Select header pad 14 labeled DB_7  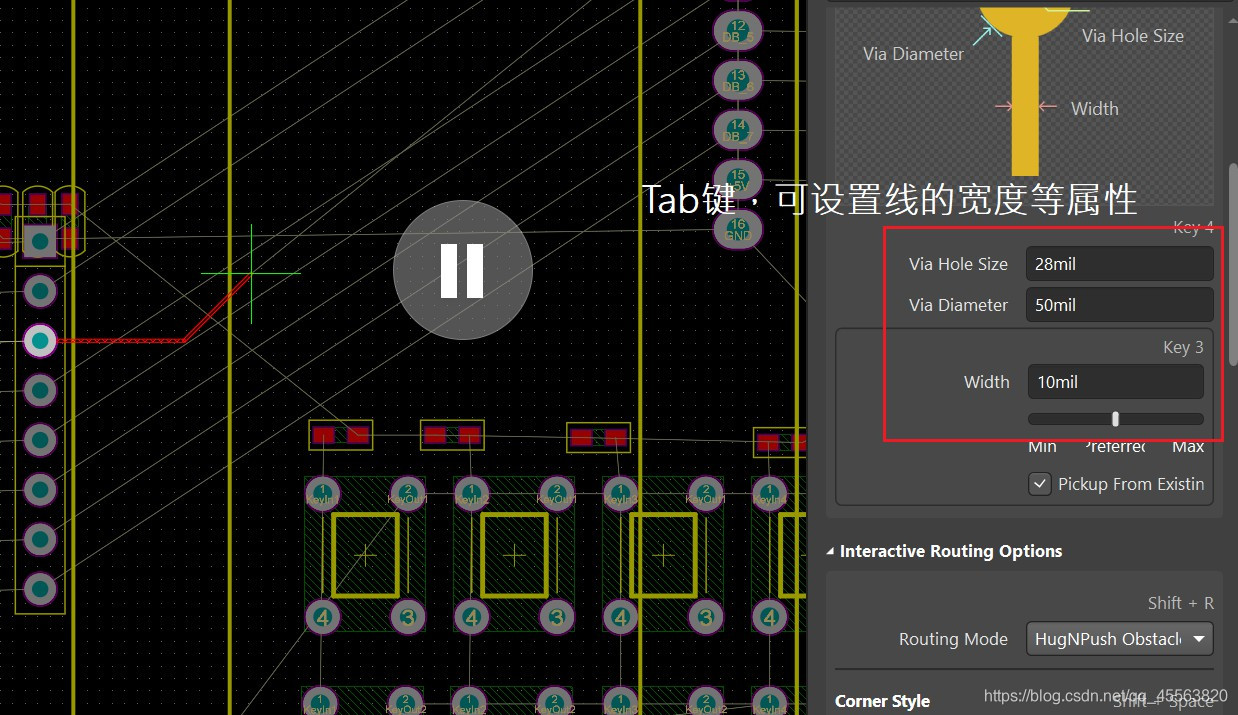738,130
